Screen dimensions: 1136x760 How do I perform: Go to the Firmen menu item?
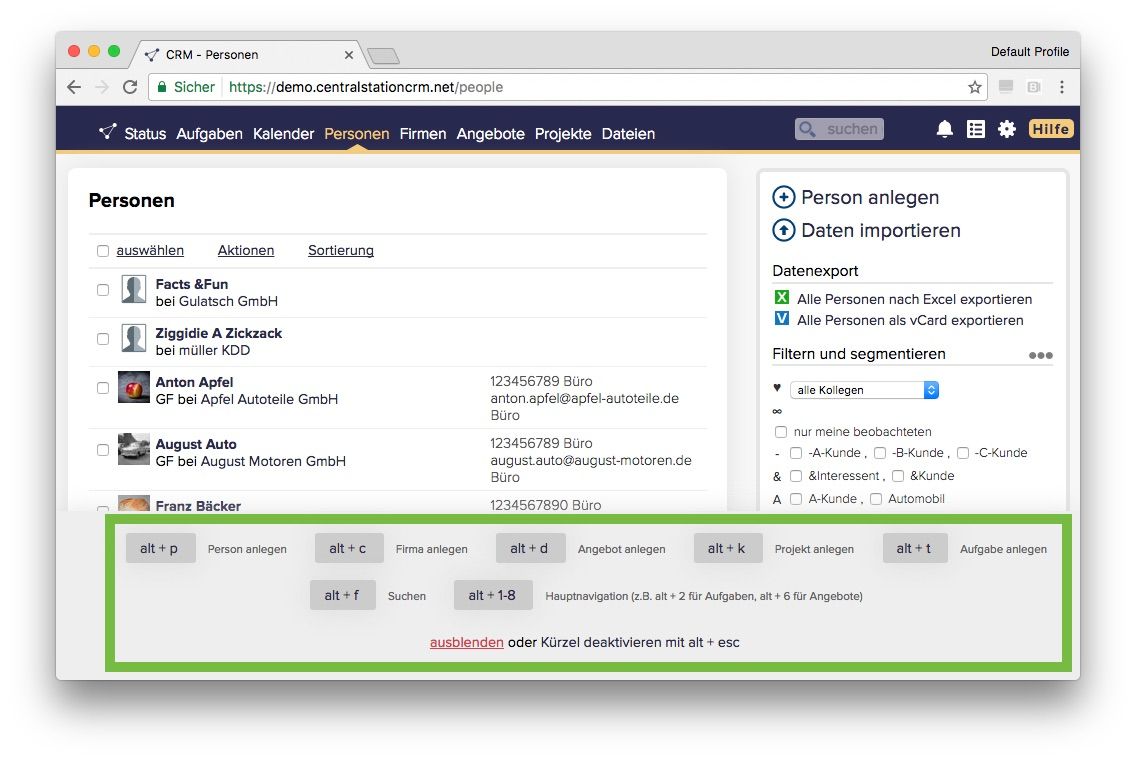(423, 134)
